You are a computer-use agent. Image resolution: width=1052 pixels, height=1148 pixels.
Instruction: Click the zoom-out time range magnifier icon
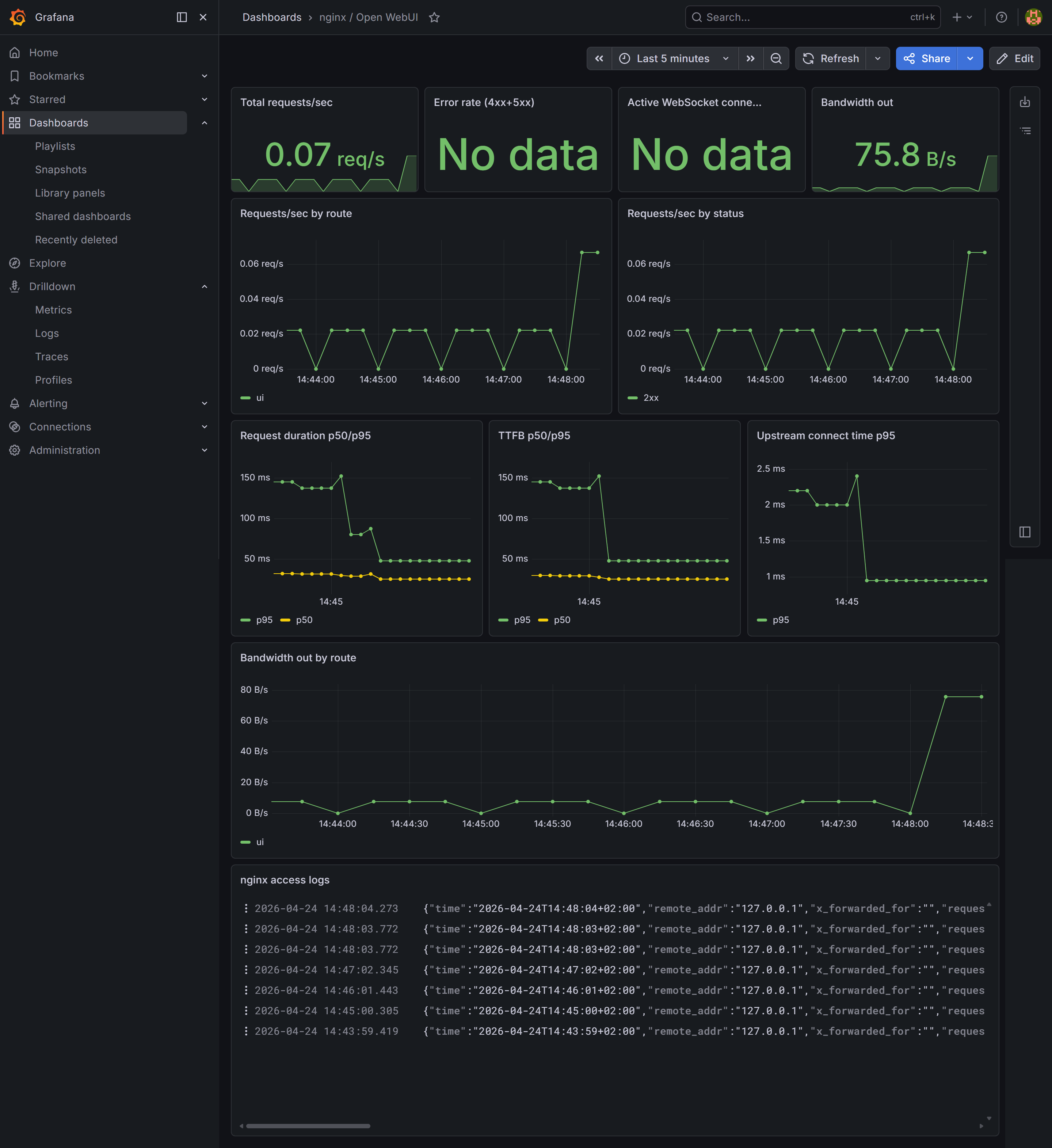[776, 58]
